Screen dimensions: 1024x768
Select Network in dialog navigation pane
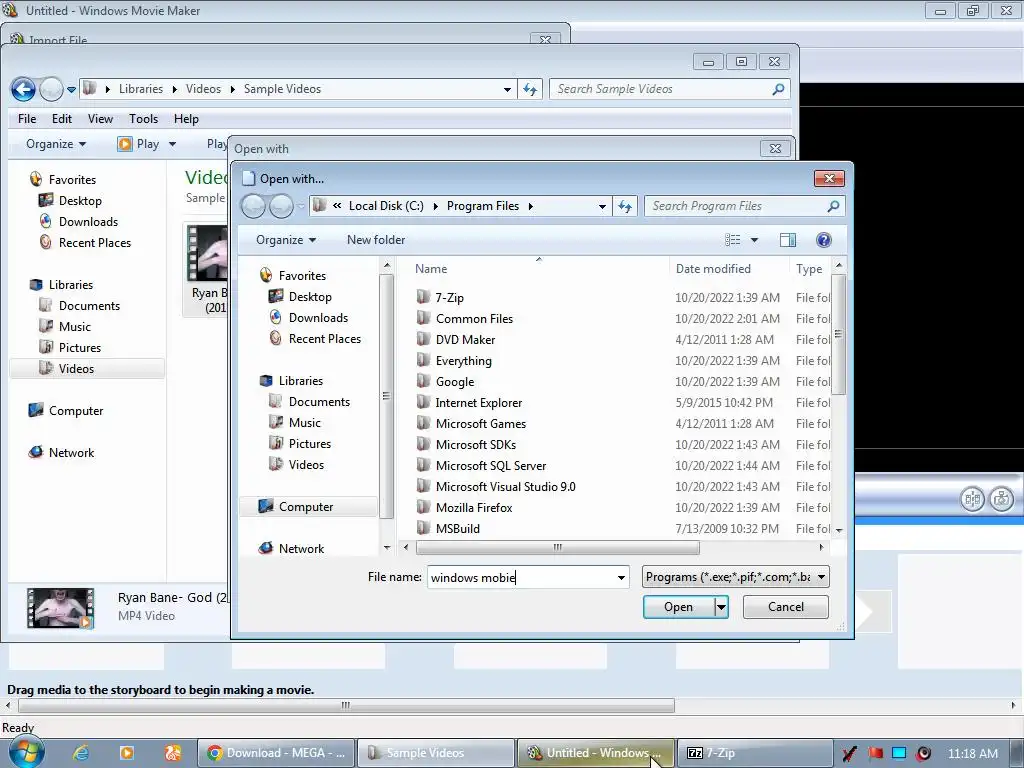[x=301, y=549]
